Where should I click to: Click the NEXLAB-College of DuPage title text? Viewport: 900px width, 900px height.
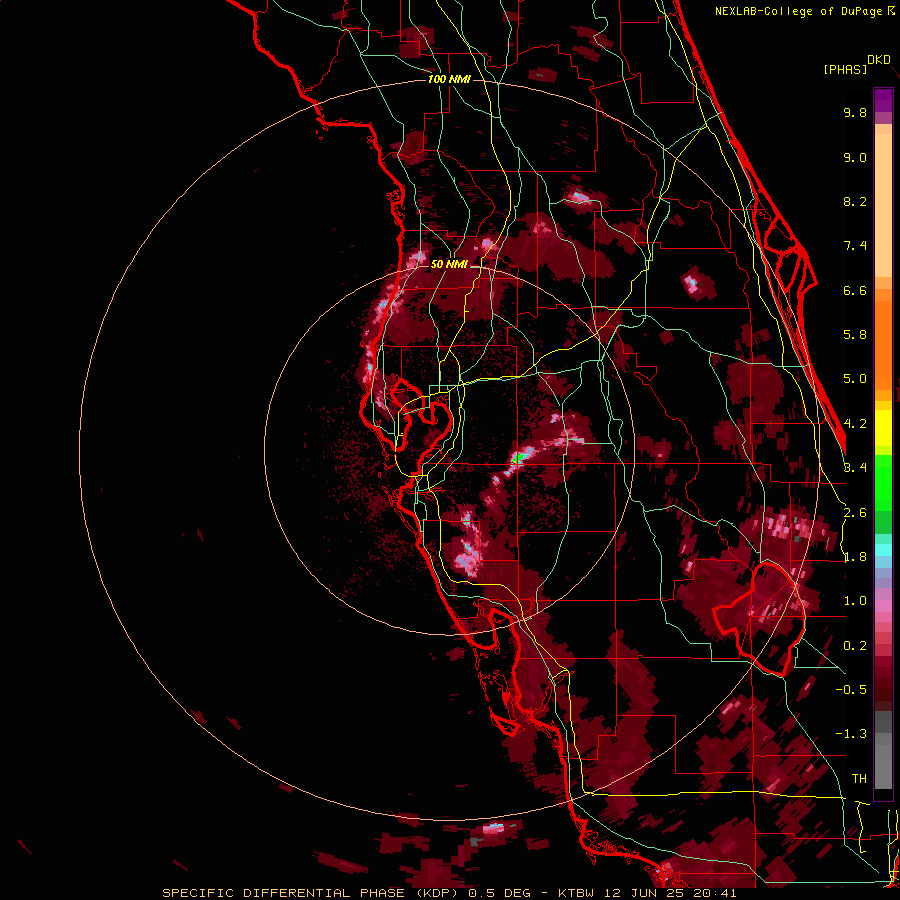799,11
